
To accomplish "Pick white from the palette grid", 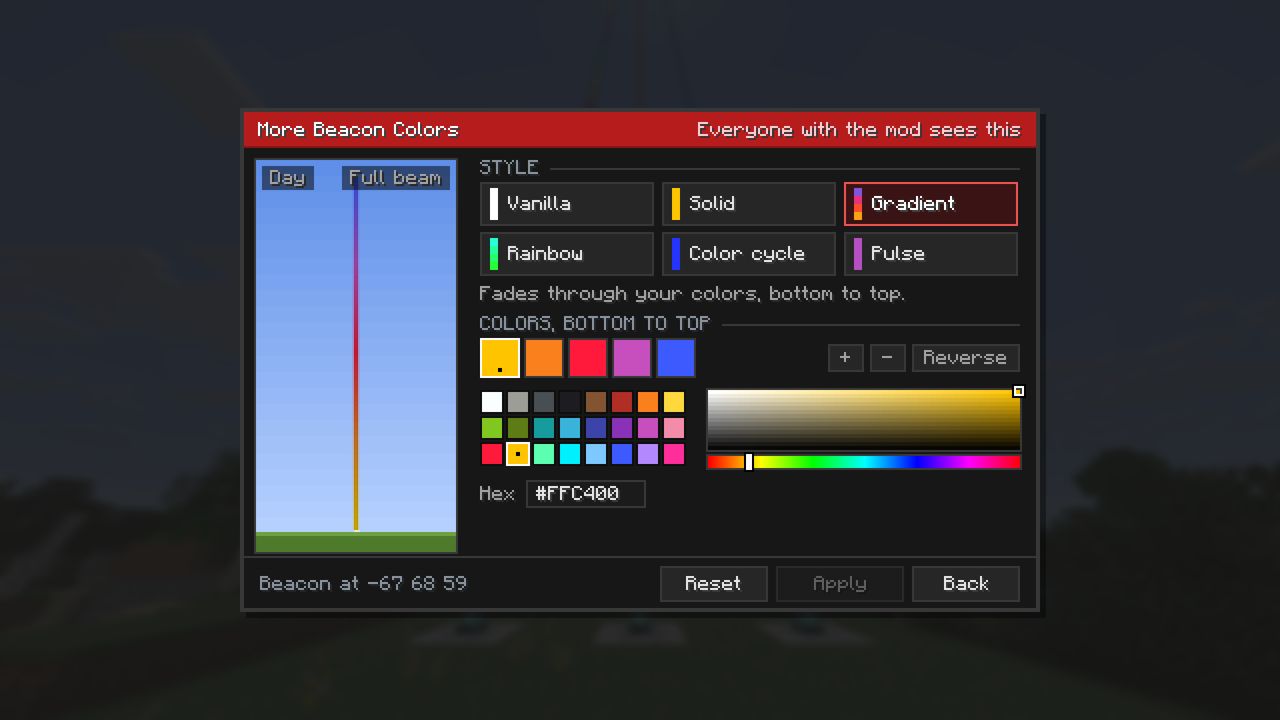I will 492,402.
